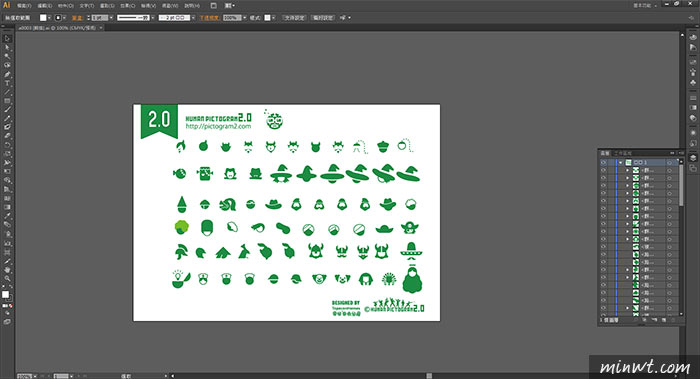700x379 pixels.
Task: Open the Symbols panel icon in dock
Action: click(693, 83)
